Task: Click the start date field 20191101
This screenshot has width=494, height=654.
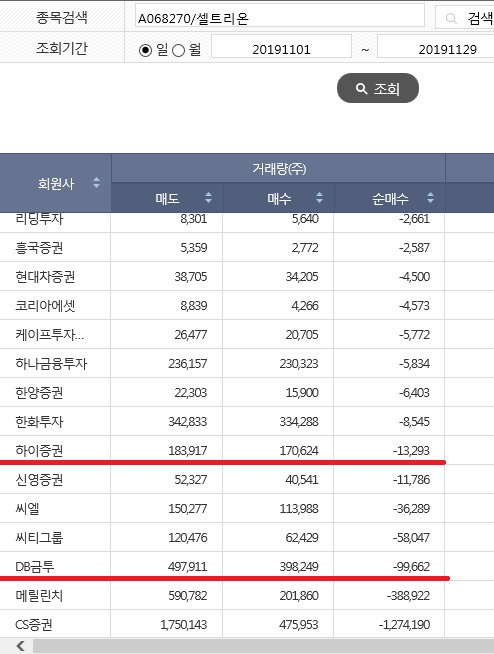Action: click(281, 46)
